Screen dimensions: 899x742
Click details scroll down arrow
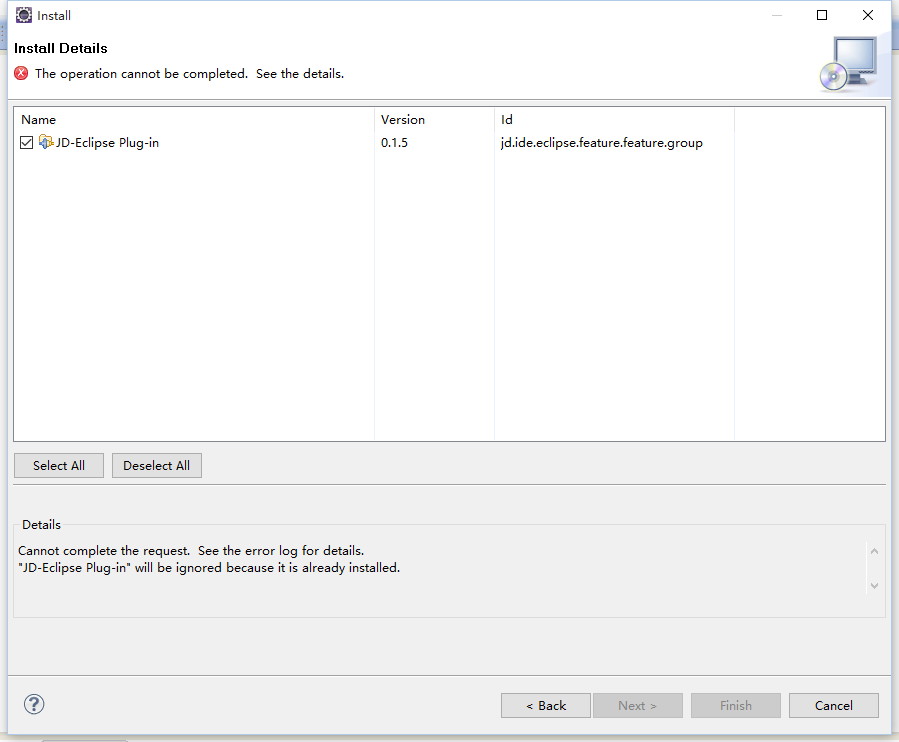[874, 585]
